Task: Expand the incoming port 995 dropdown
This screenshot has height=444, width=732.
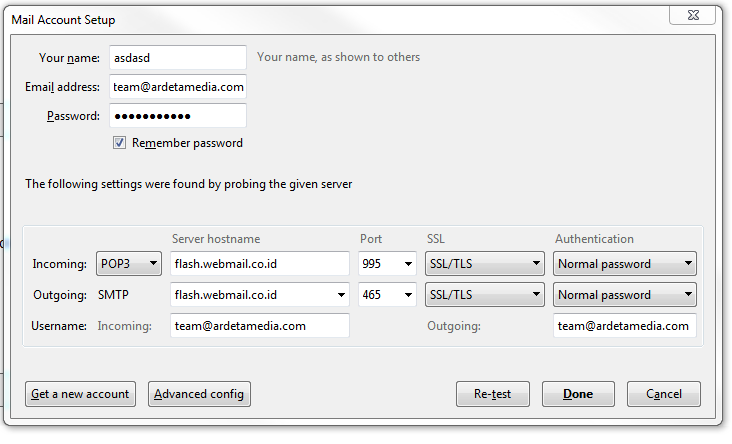Action: [387, 264]
